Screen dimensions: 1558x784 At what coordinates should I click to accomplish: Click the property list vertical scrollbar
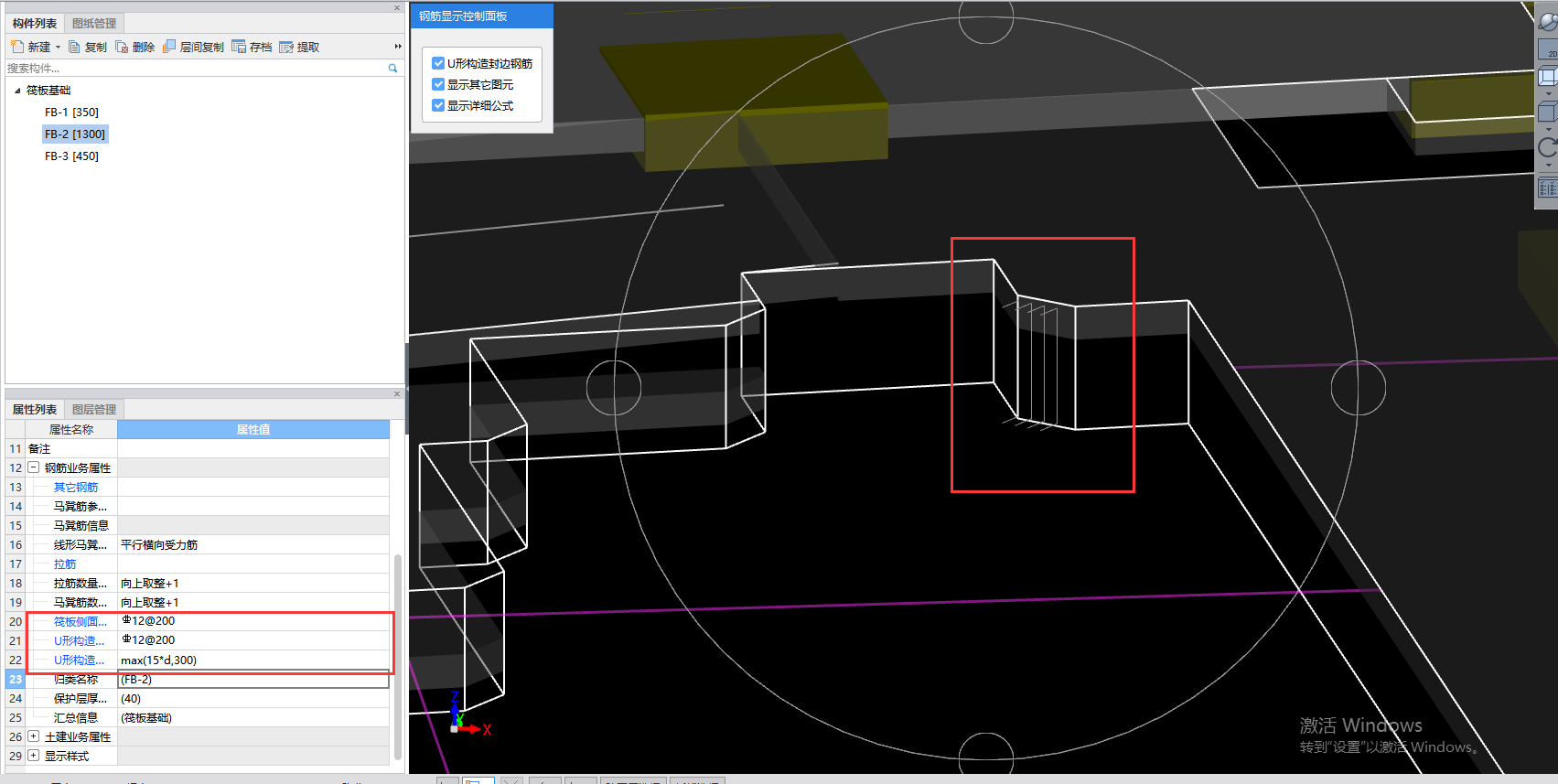(397, 657)
